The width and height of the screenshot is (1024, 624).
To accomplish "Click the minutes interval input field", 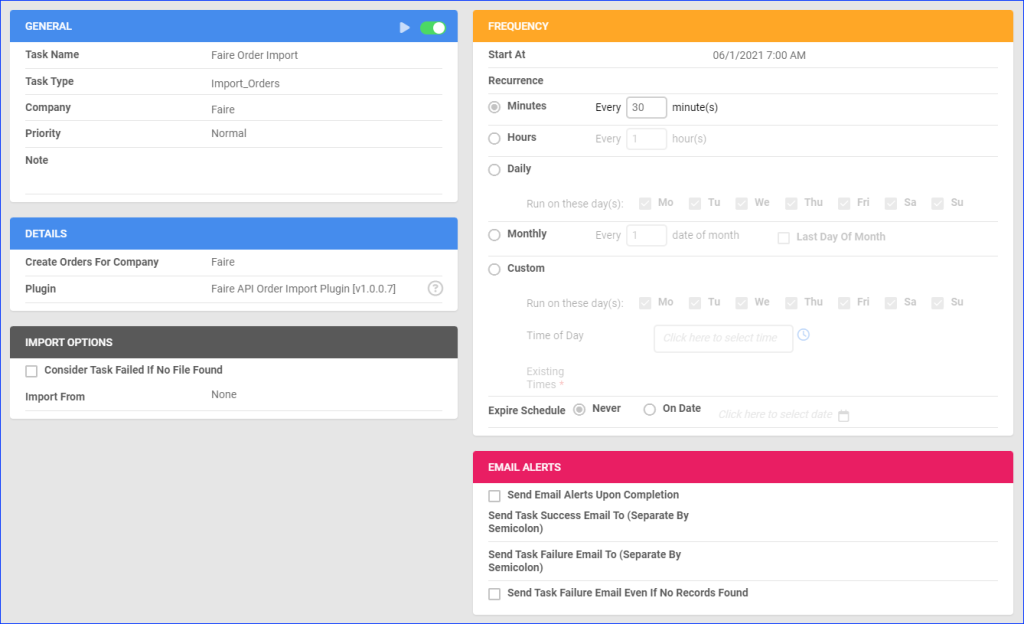I will [646, 108].
